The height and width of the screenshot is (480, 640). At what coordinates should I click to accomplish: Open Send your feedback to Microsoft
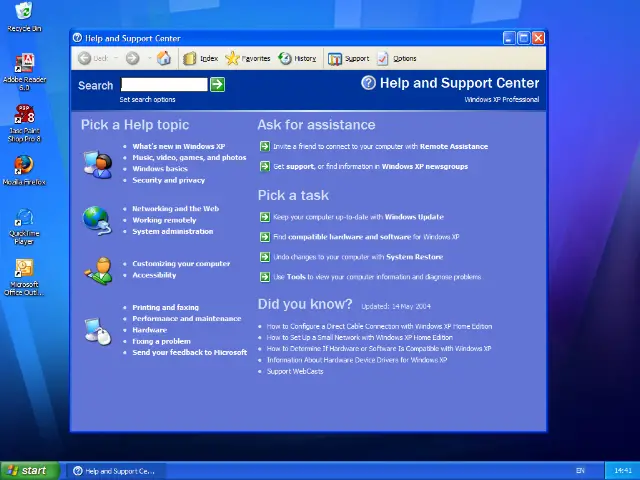pos(189,352)
